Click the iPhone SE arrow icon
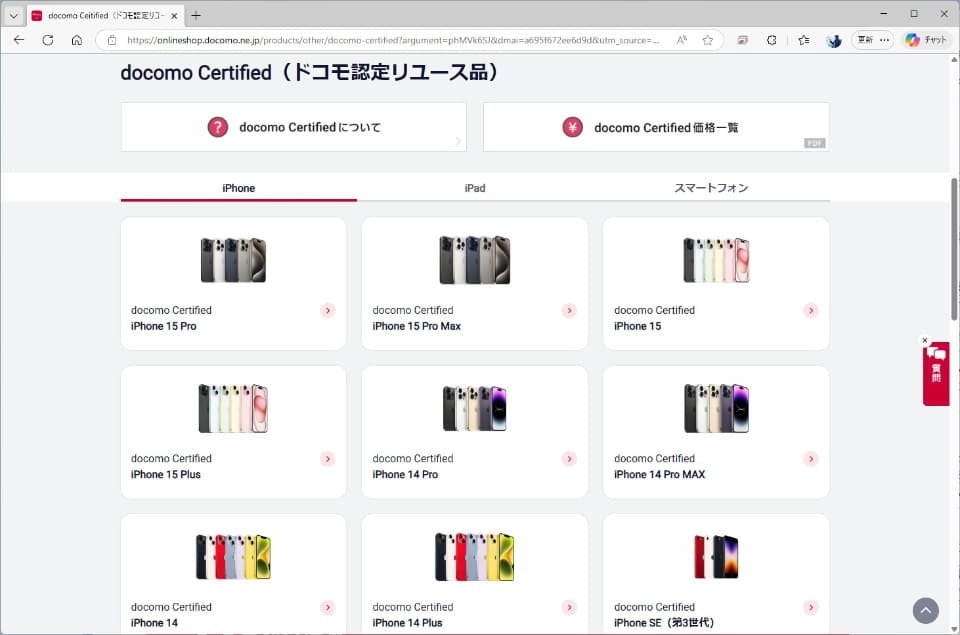 (x=811, y=607)
